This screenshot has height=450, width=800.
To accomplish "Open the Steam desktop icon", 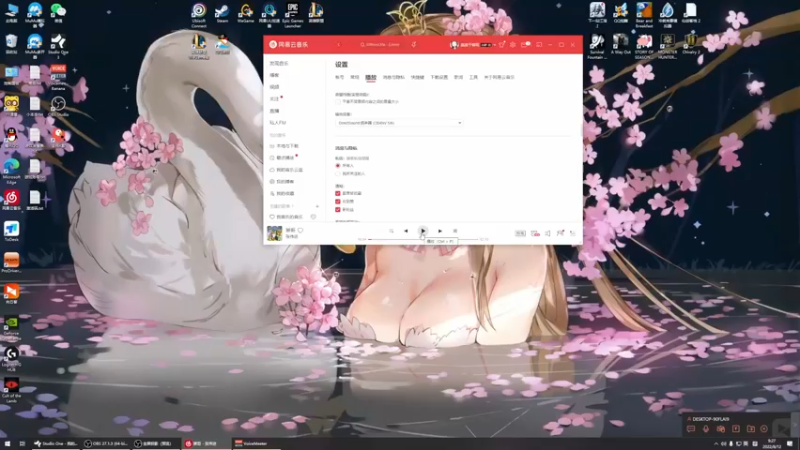I will (x=222, y=13).
